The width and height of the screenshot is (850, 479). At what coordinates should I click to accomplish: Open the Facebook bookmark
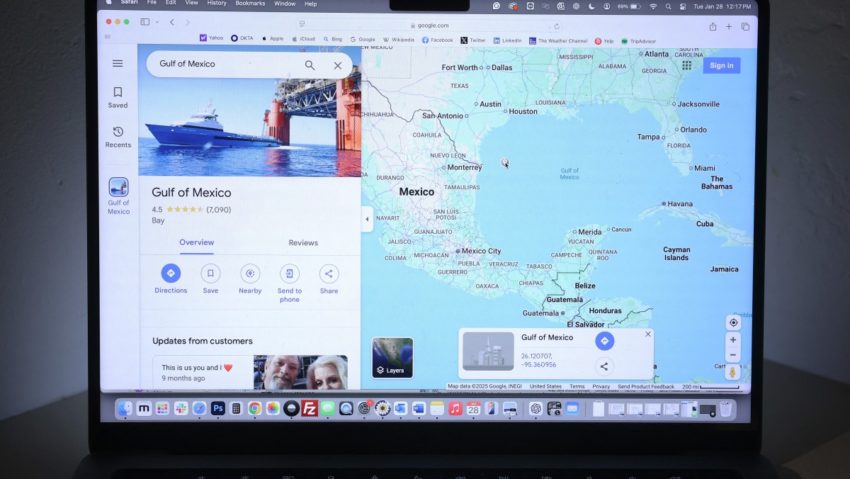pos(437,40)
